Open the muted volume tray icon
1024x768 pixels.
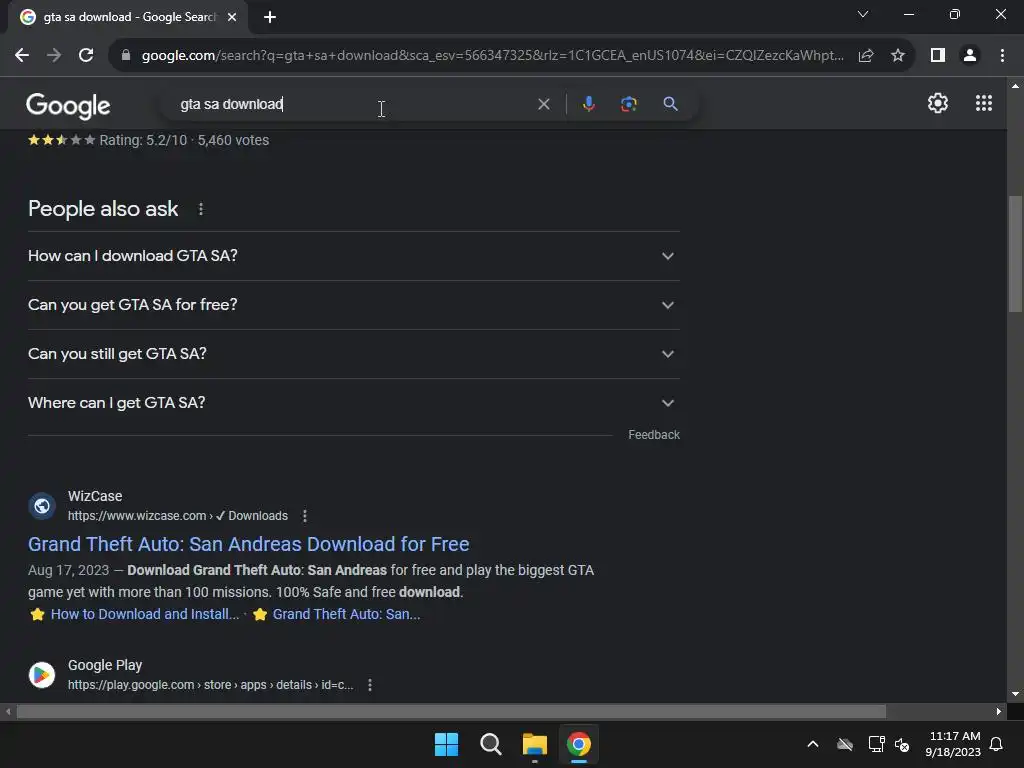pos(903,744)
